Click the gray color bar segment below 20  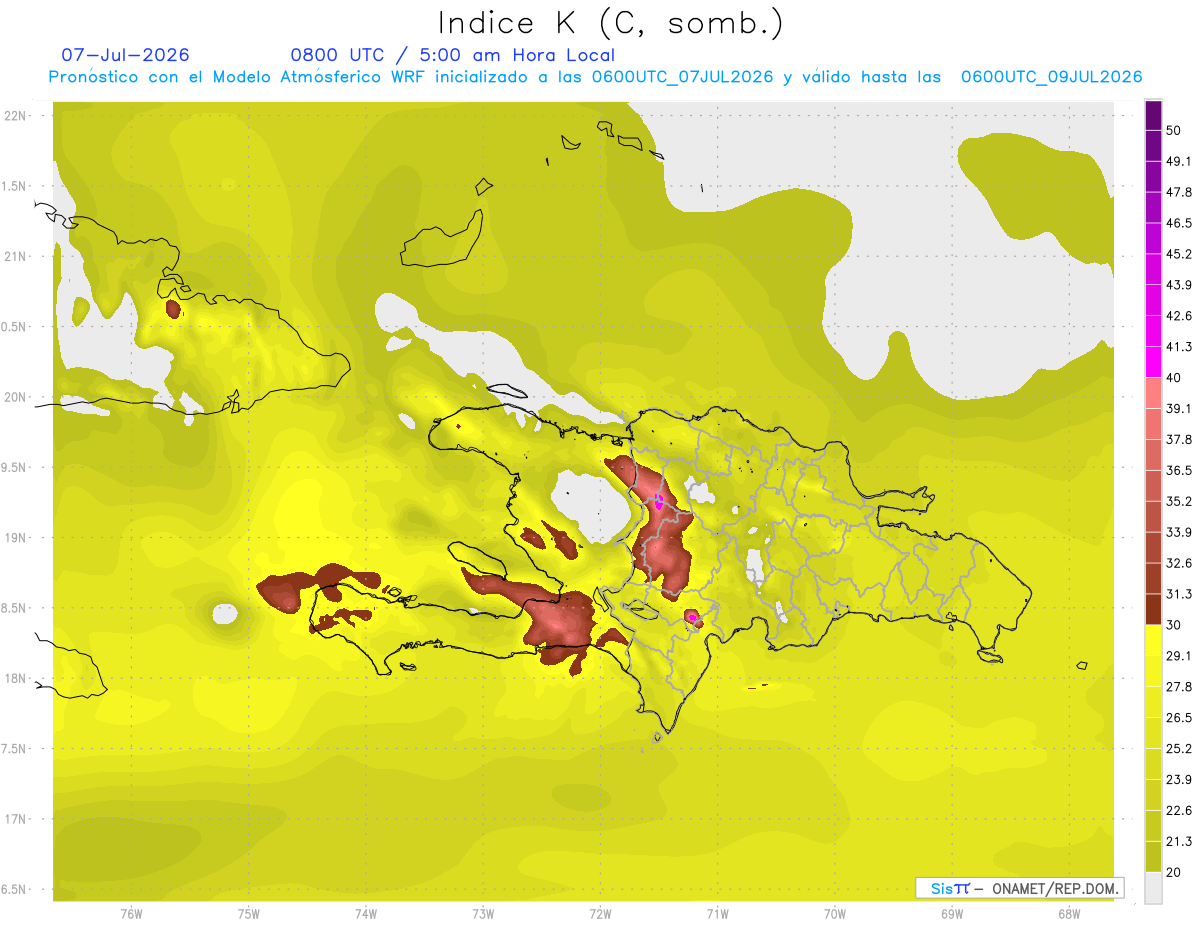click(1153, 888)
